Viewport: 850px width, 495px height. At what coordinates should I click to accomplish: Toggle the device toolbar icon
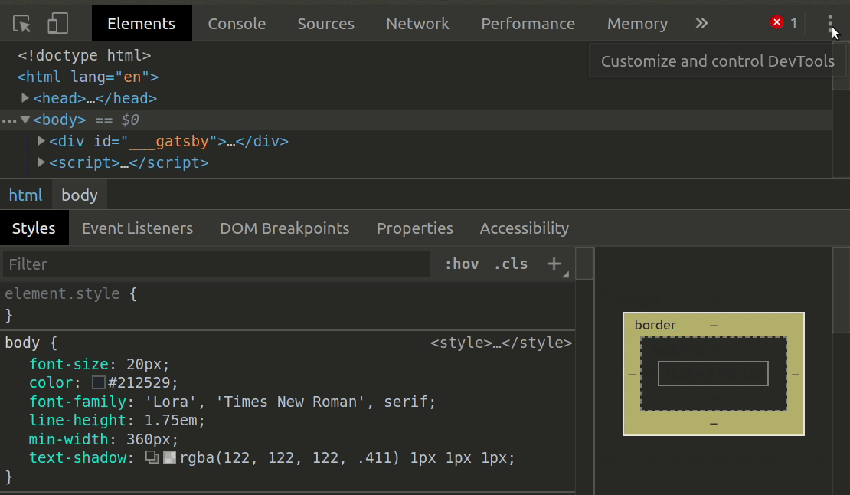(58, 23)
